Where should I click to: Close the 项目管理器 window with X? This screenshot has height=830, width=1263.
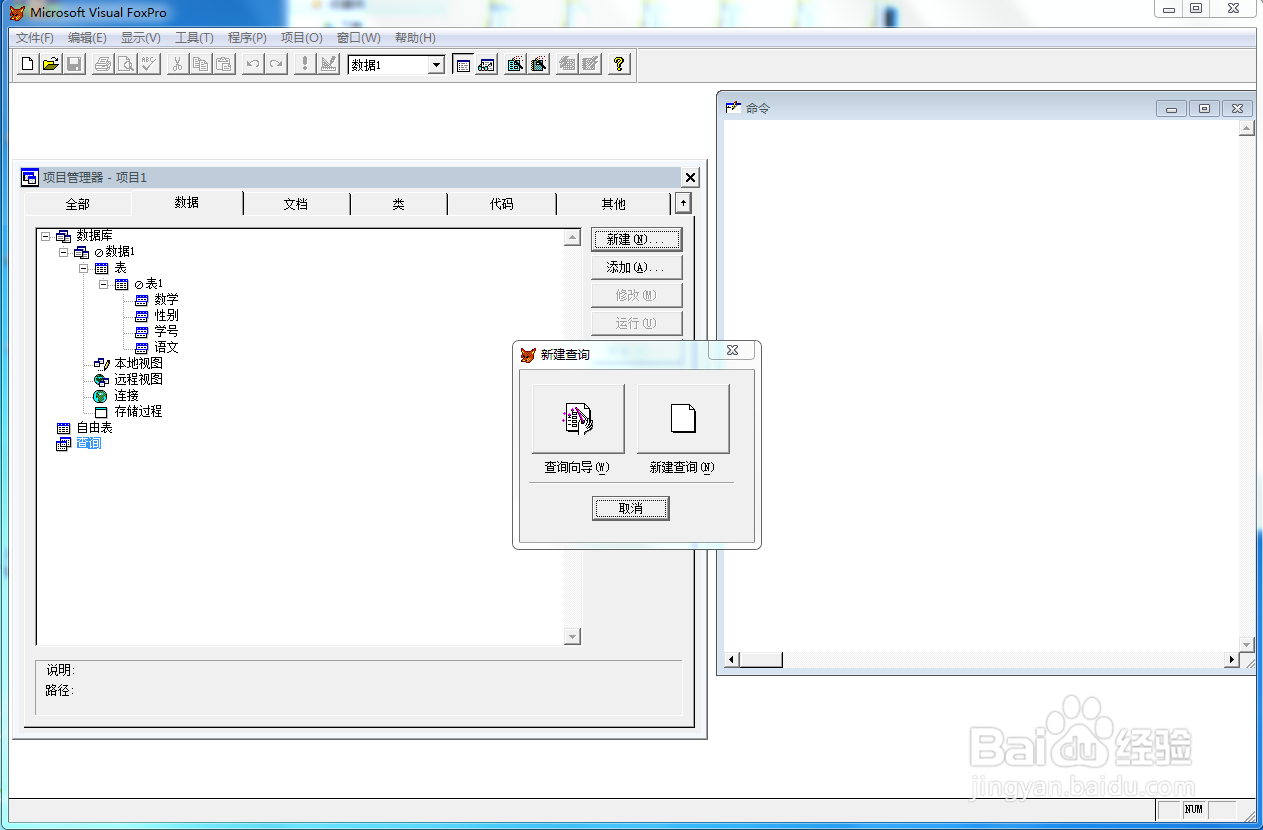click(690, 178)
